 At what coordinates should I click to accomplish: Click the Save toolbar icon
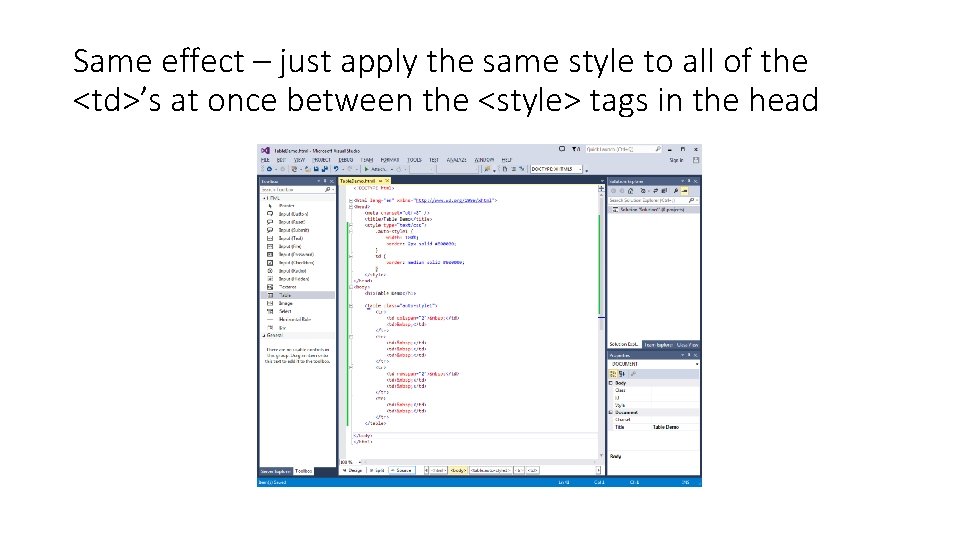316,169
